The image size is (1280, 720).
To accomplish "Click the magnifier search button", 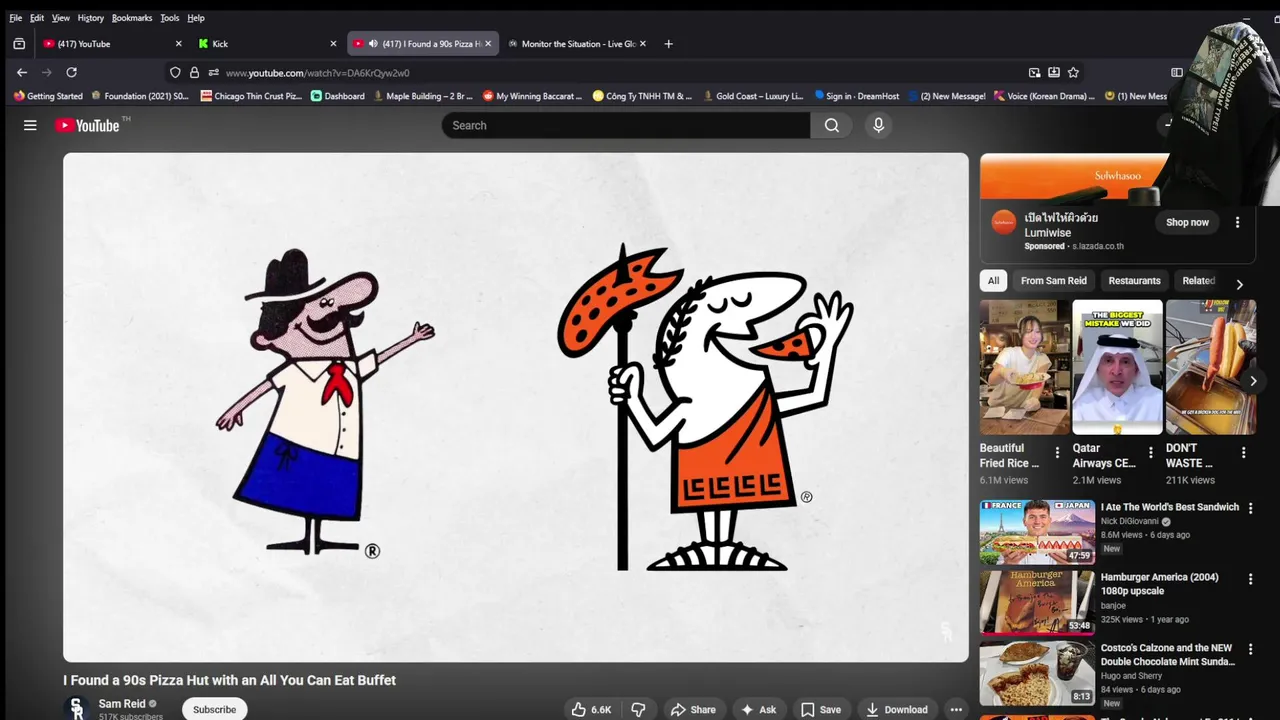I will [831, 125].
